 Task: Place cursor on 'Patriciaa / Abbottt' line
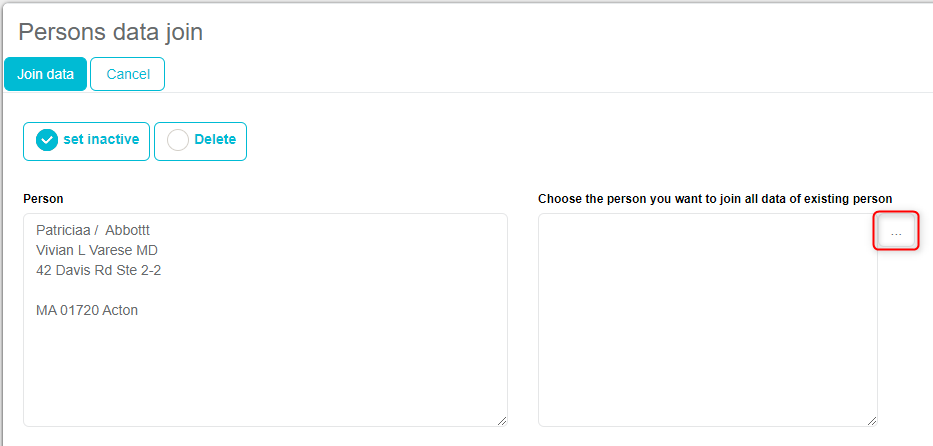click(93, 231)
